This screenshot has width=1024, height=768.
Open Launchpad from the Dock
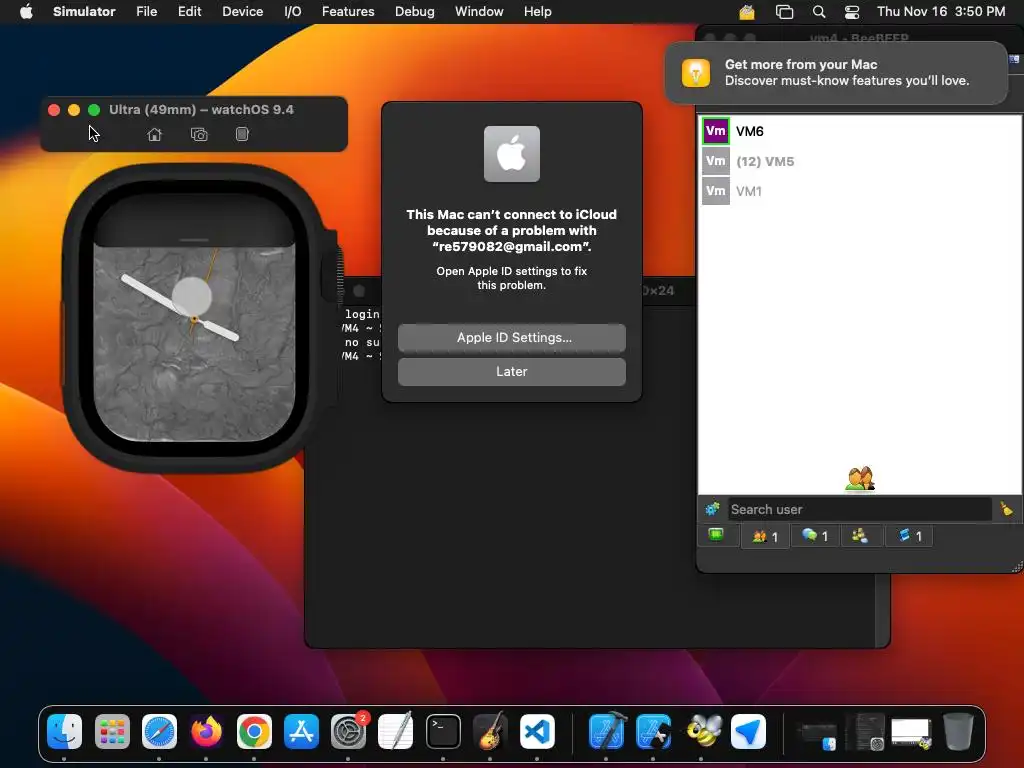(112, 731)
